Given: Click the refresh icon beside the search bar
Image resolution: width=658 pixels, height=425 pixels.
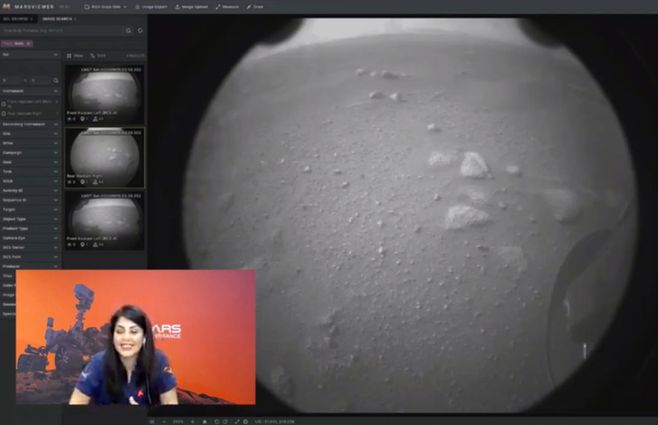Looking at the screenshot, I should [140, 31].
